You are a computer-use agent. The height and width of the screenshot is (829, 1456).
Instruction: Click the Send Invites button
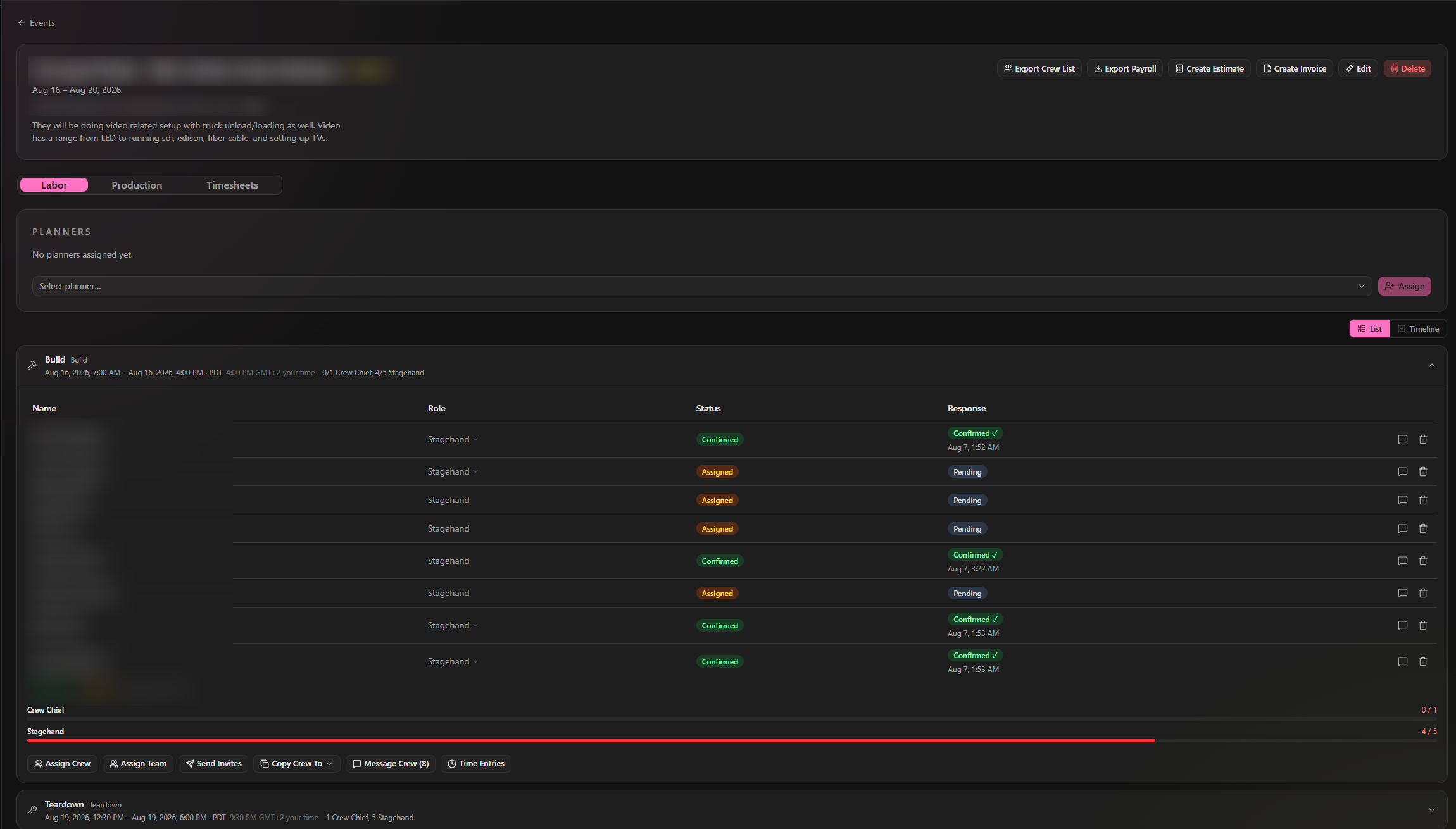point(213,763)
